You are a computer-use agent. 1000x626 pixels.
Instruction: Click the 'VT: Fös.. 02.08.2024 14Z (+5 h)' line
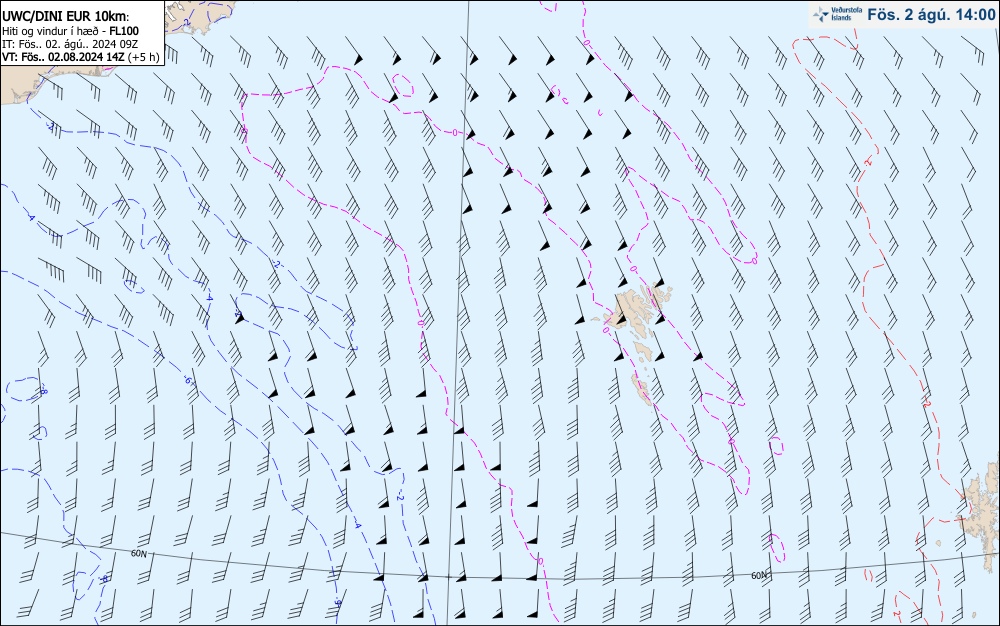click(x=80, y=57)
